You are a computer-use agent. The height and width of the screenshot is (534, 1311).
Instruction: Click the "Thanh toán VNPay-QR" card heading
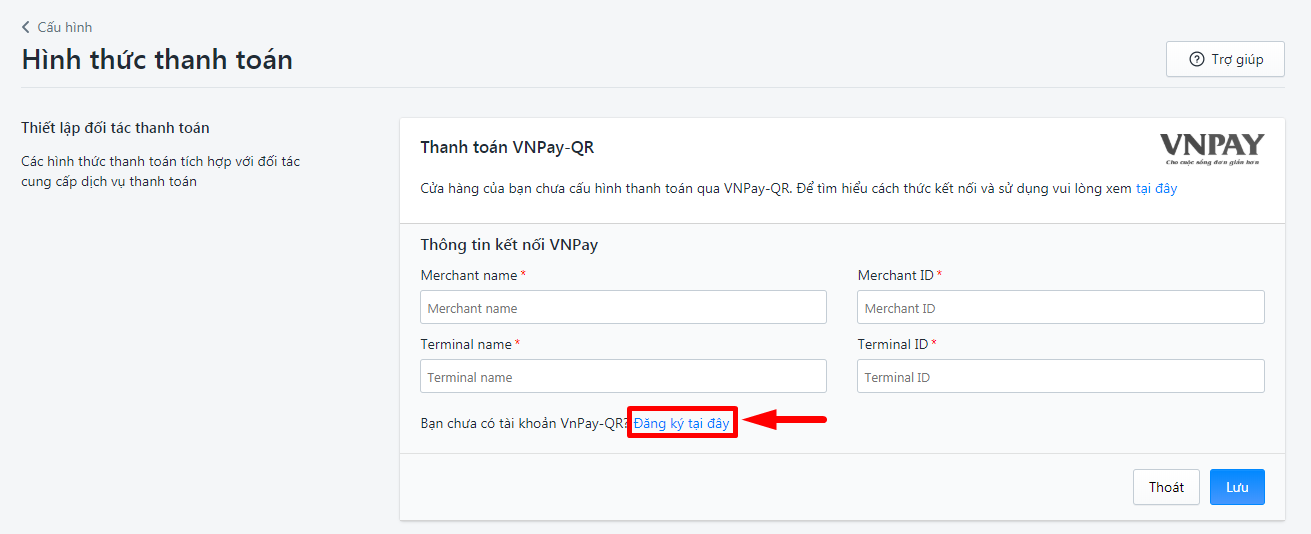click(x=507, y=148)
